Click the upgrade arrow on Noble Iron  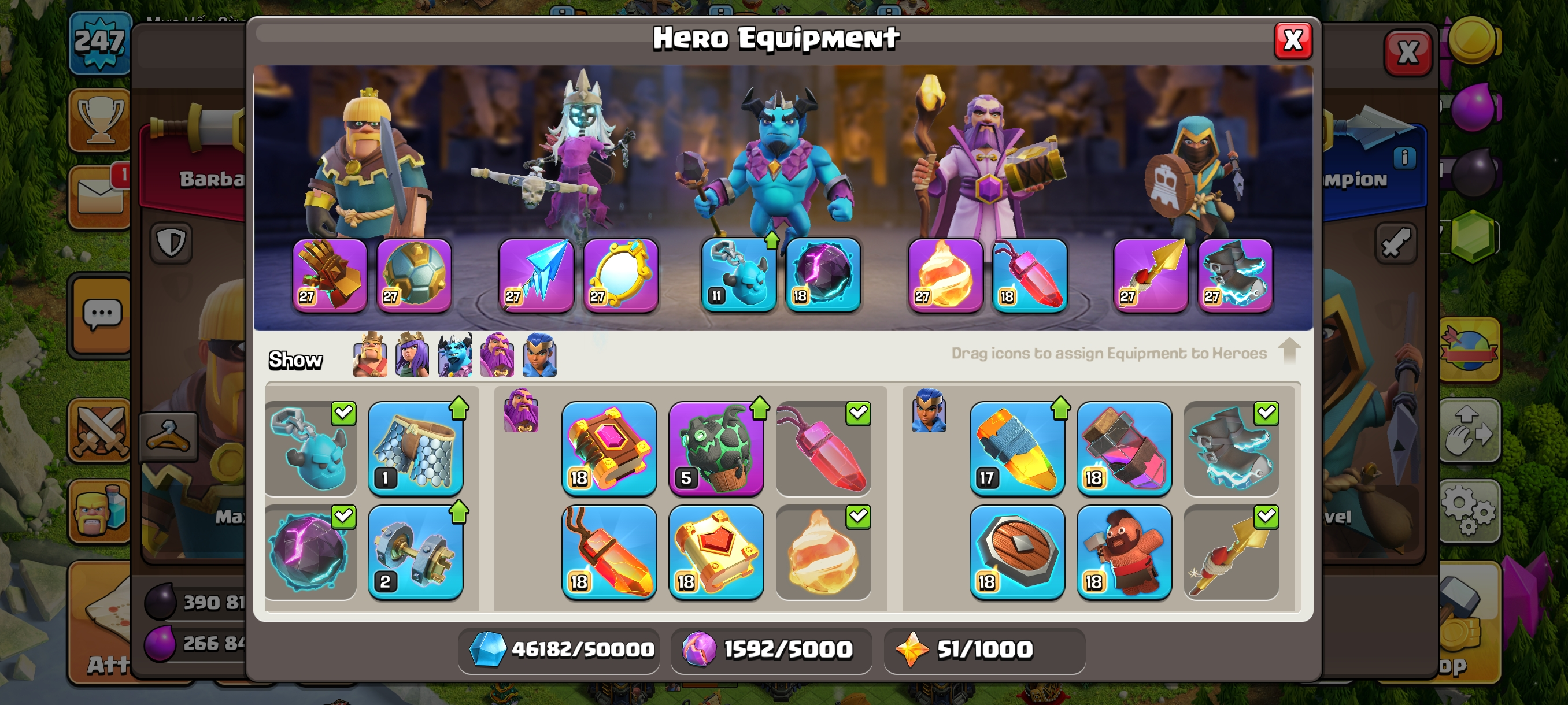(459, 512)
